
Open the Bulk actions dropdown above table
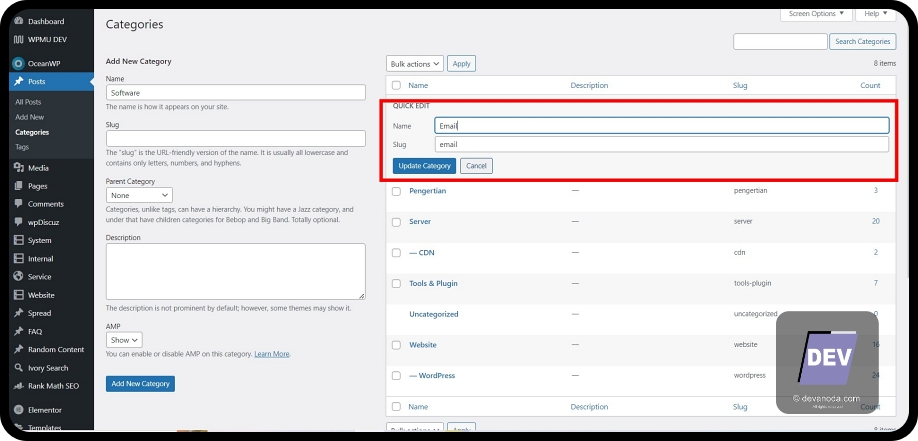point(415,64)
